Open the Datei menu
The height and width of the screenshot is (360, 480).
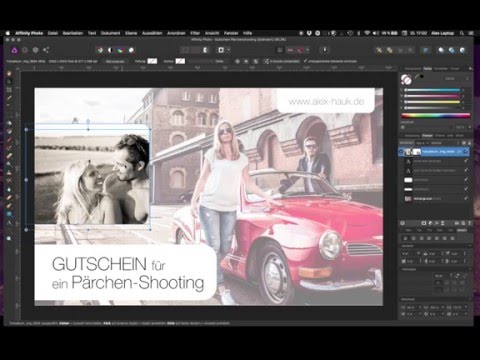[53, 33]
